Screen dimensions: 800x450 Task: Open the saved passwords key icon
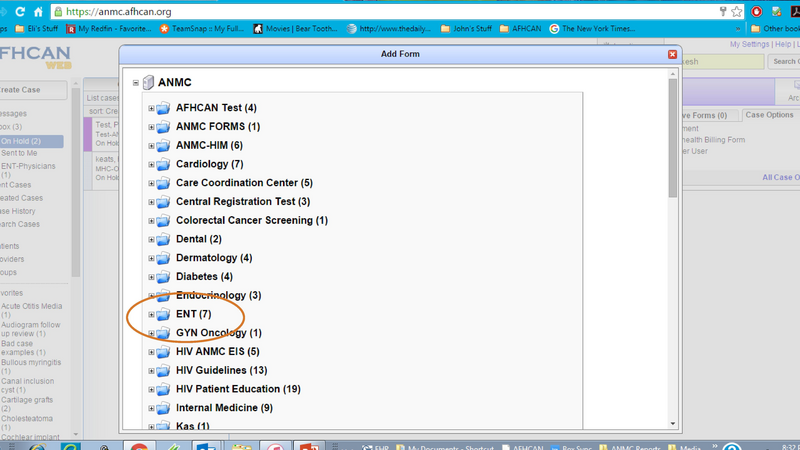tap(723, 11)
